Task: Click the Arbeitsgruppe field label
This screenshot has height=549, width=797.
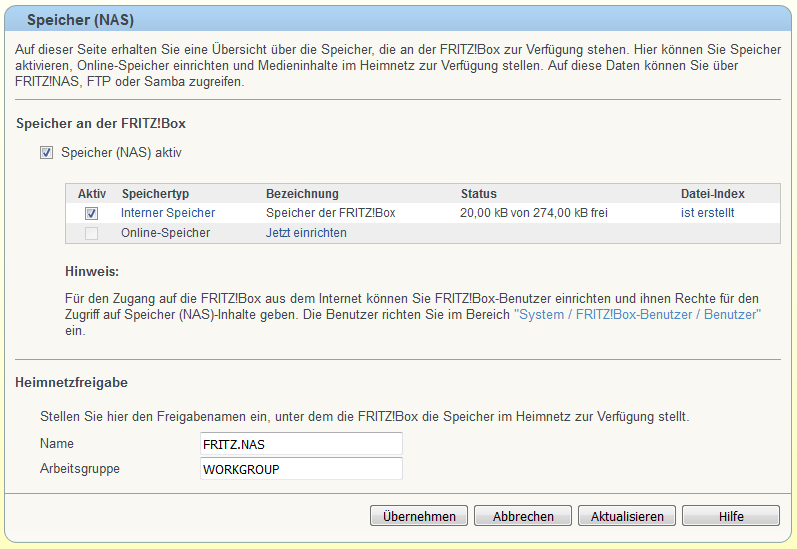Action: [80, 469]
